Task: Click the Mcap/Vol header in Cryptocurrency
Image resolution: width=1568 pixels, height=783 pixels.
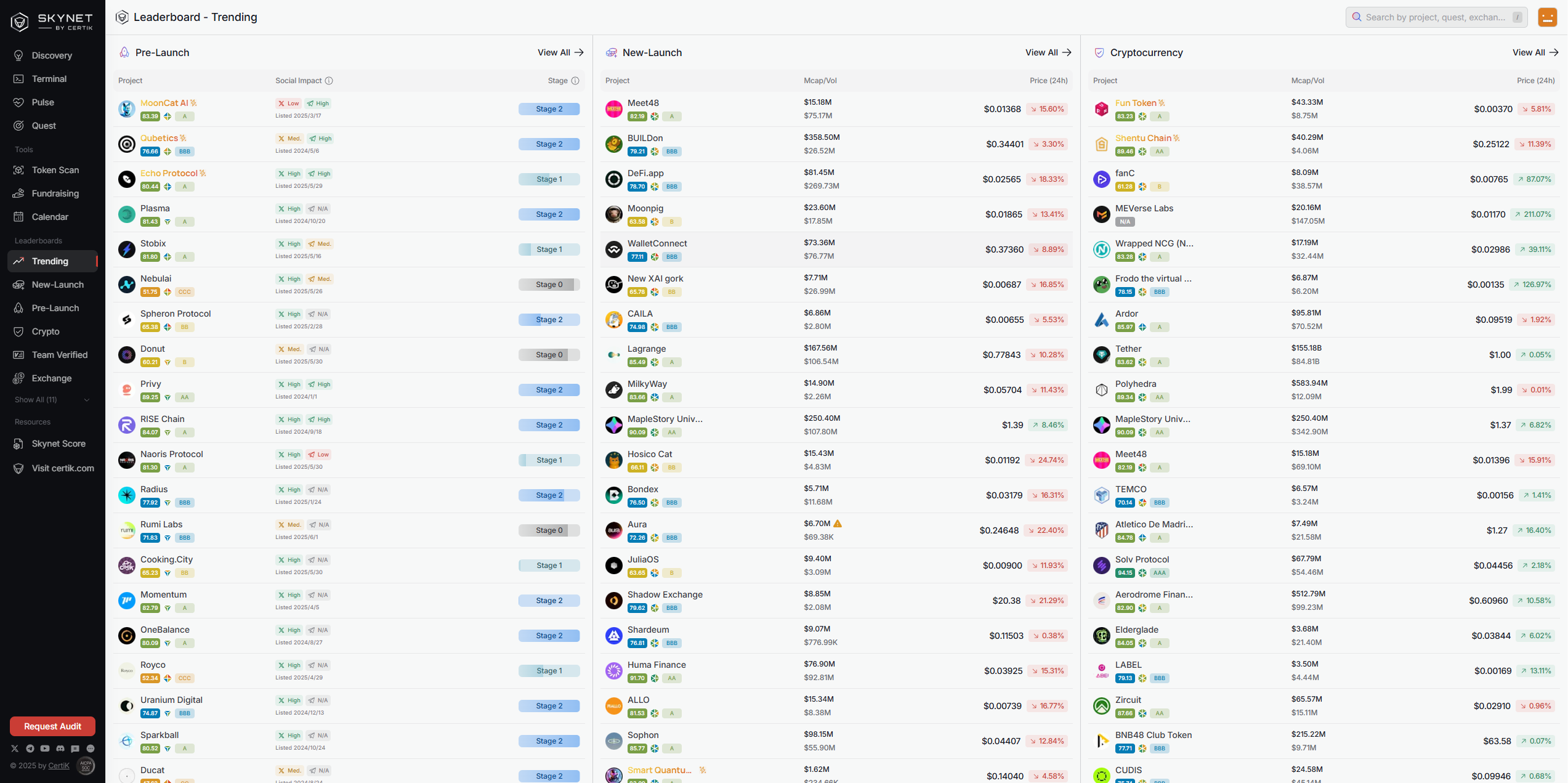Action: pos(1308,81)
